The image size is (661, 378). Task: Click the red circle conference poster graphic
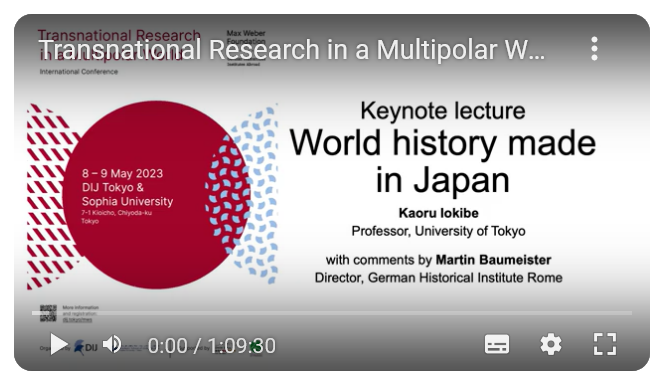click(156, 195)
